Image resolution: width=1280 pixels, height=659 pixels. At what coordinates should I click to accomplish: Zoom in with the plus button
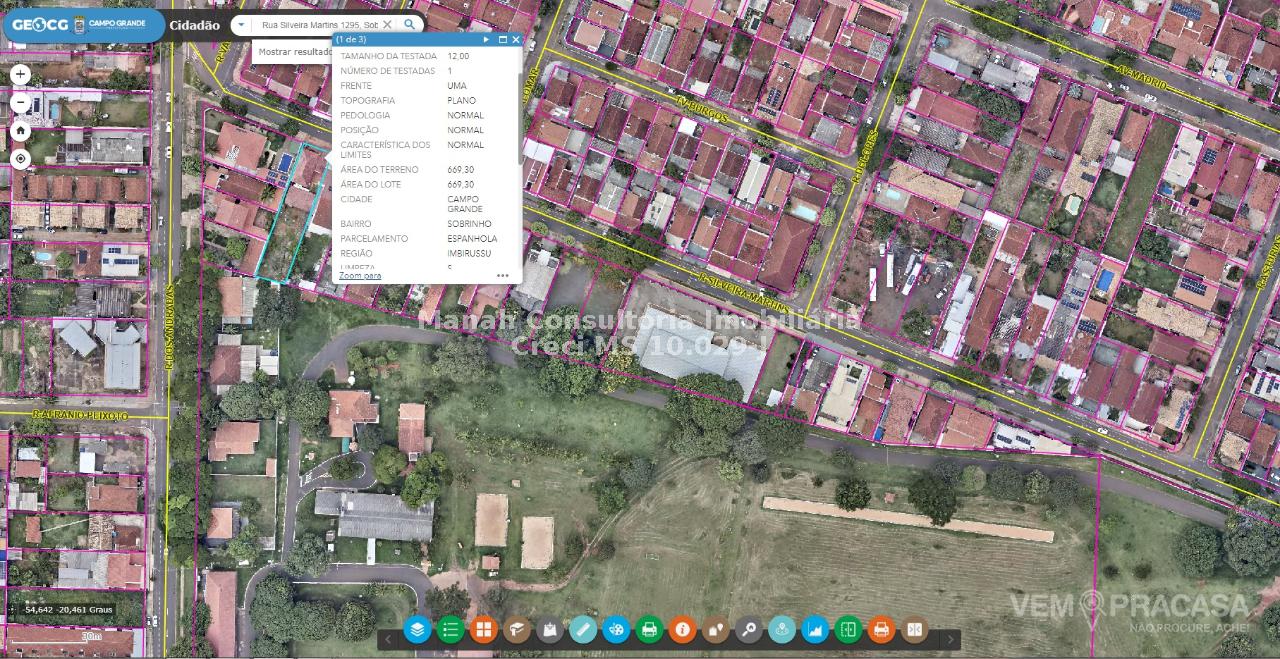click(21, 75)
